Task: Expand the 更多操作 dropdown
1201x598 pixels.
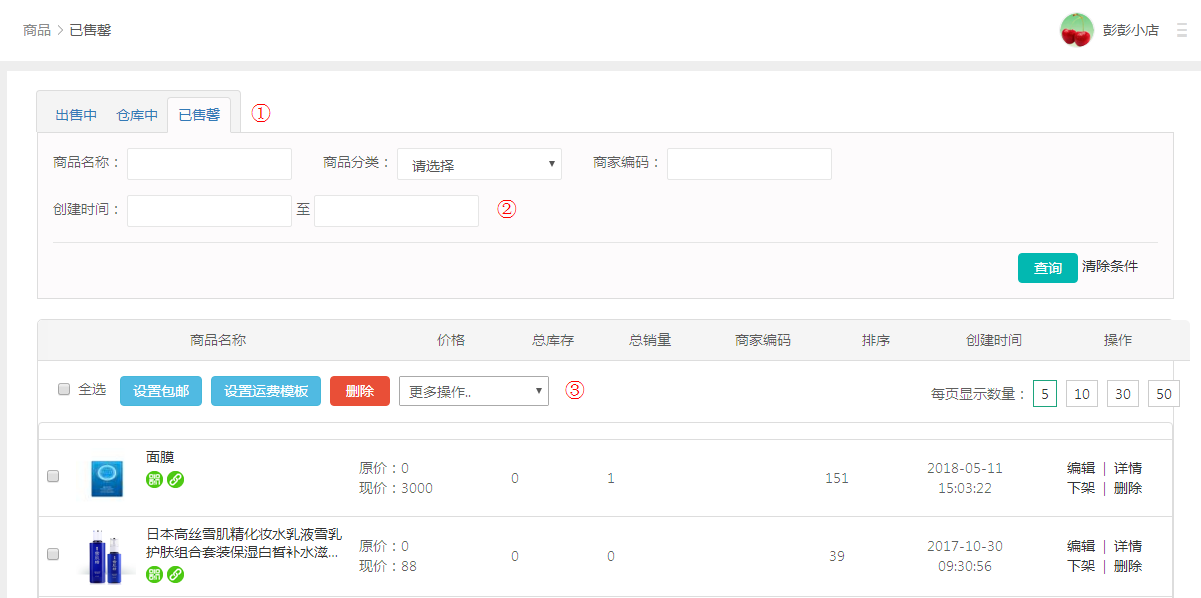Action: pyautogui.click(x=473, y=391)
